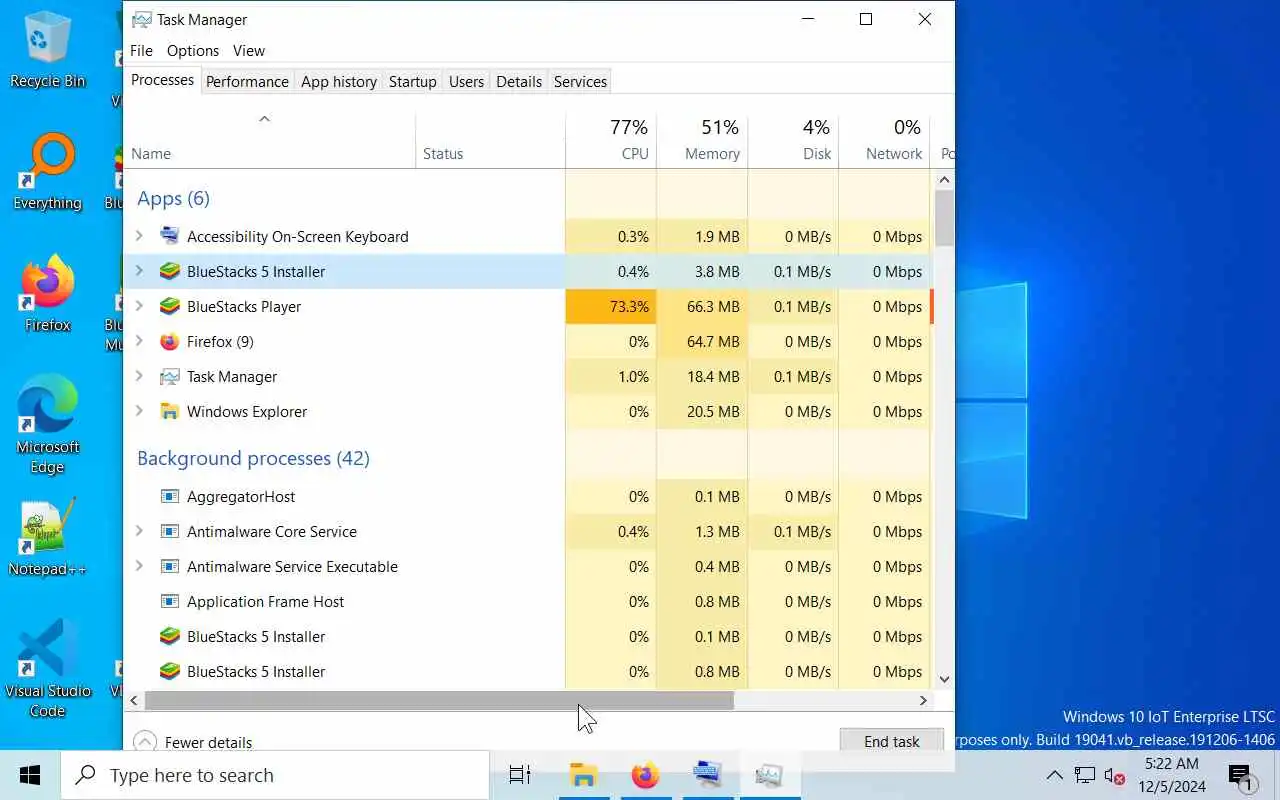Expand the Windows Explorer row

[139, 411]
